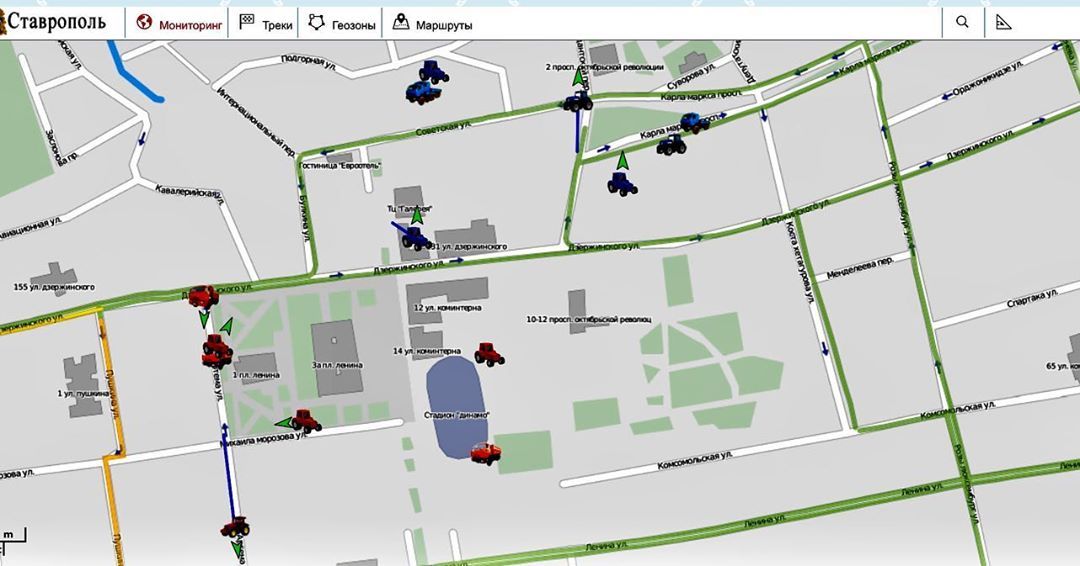Go to the Маршруты tab

click(x=432, y=24)
